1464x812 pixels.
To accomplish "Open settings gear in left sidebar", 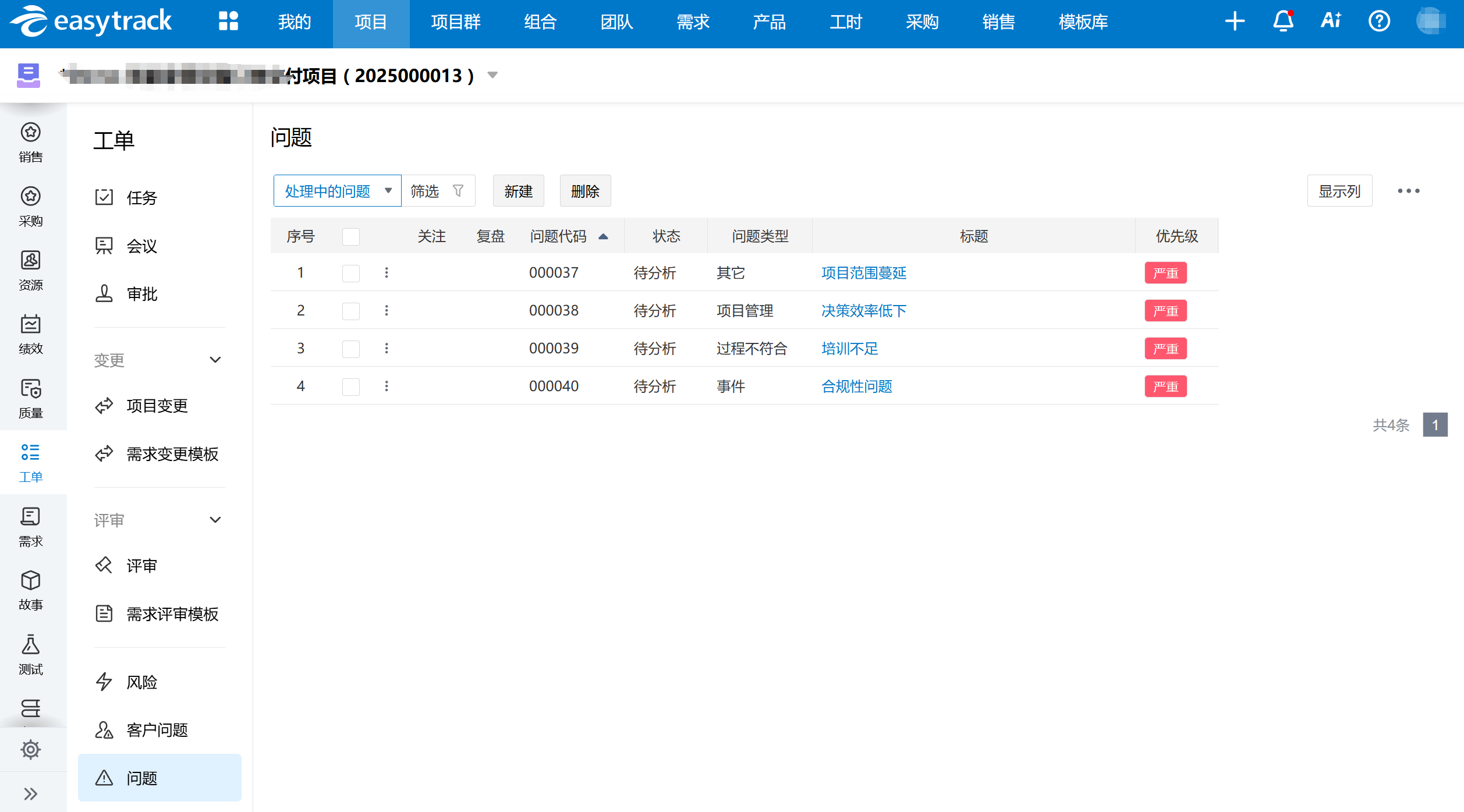I will point(30,749).
